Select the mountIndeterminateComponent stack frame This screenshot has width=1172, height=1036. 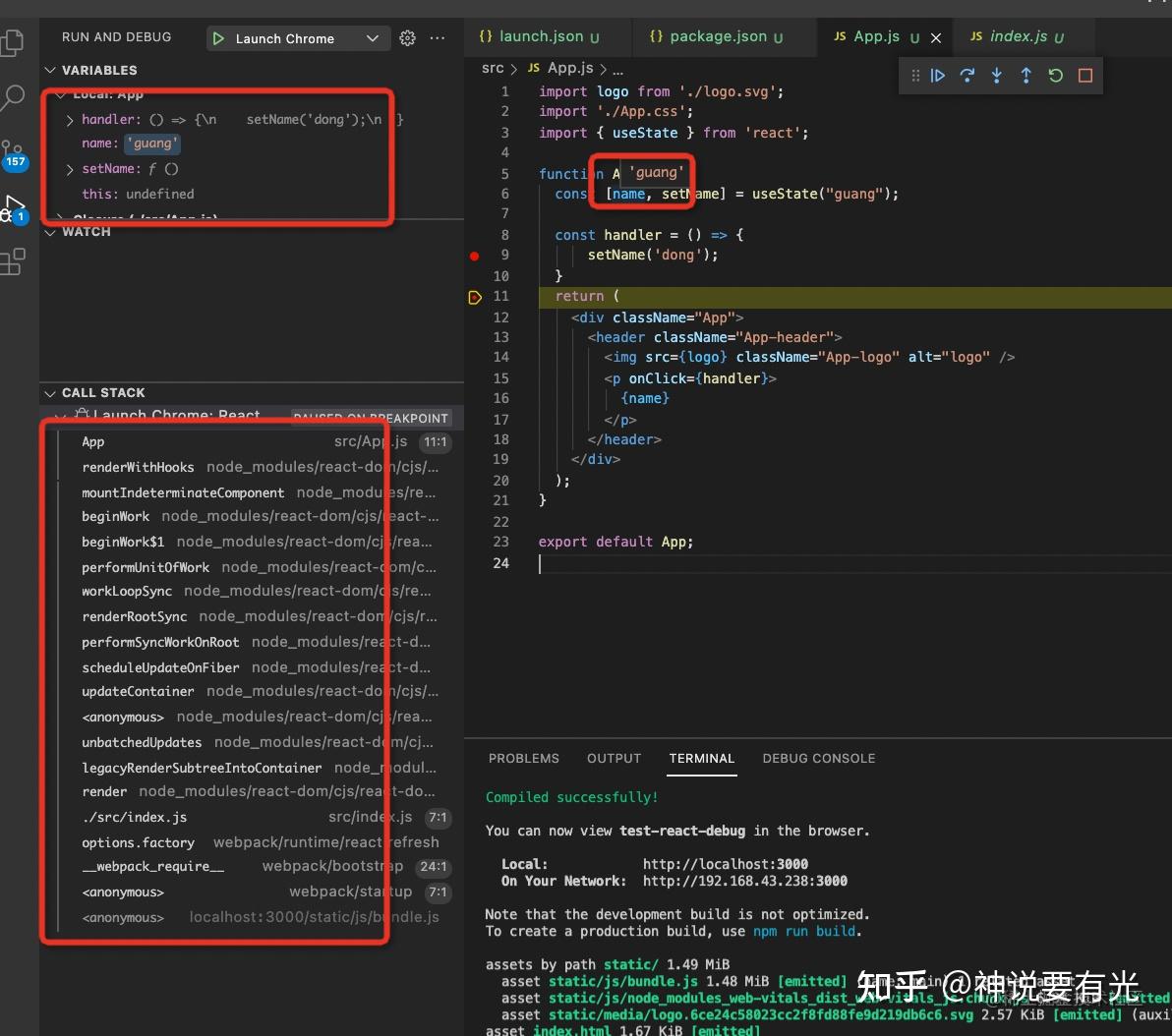pos(253,492)
